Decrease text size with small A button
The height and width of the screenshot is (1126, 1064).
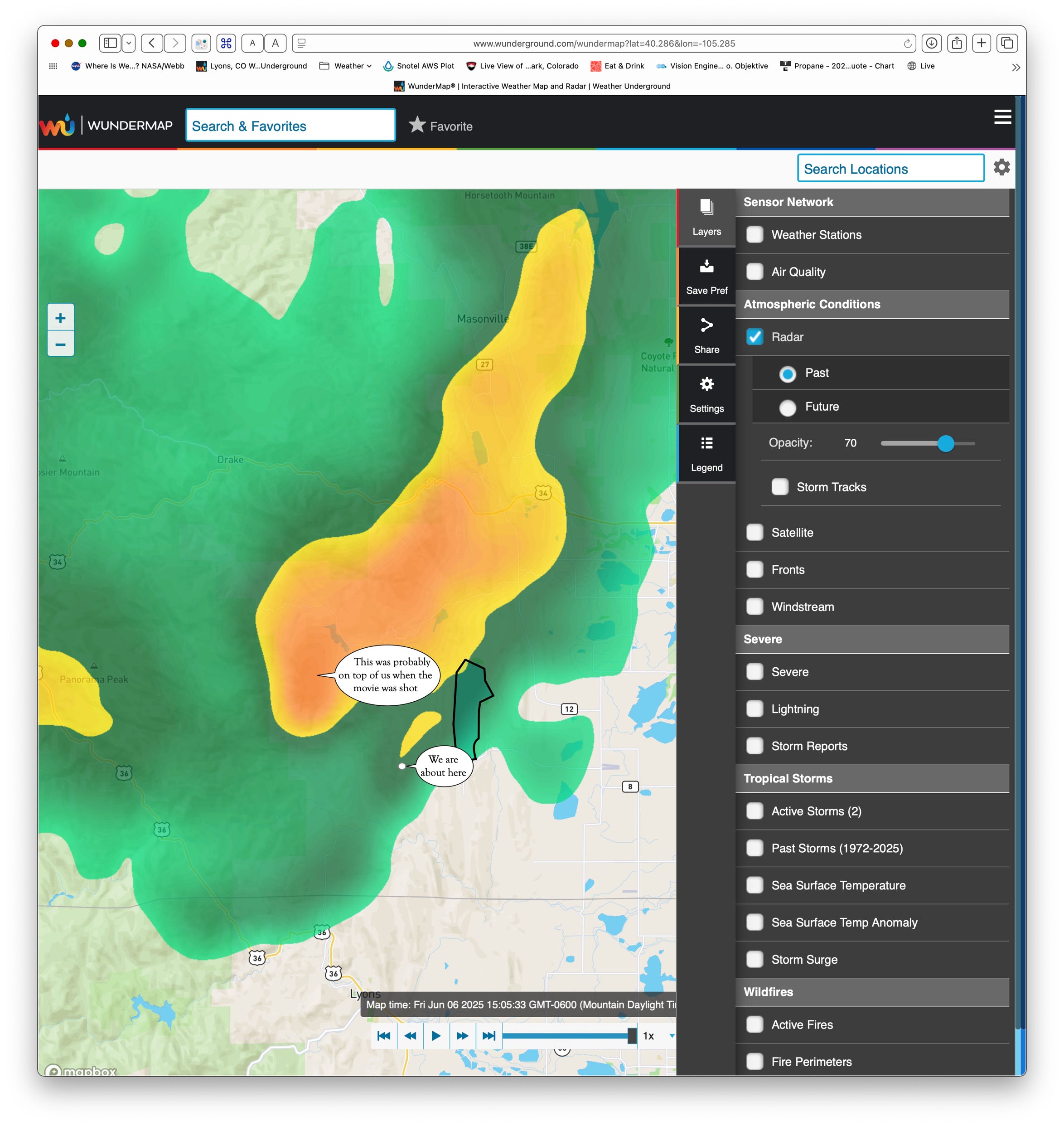click(252, 43)
